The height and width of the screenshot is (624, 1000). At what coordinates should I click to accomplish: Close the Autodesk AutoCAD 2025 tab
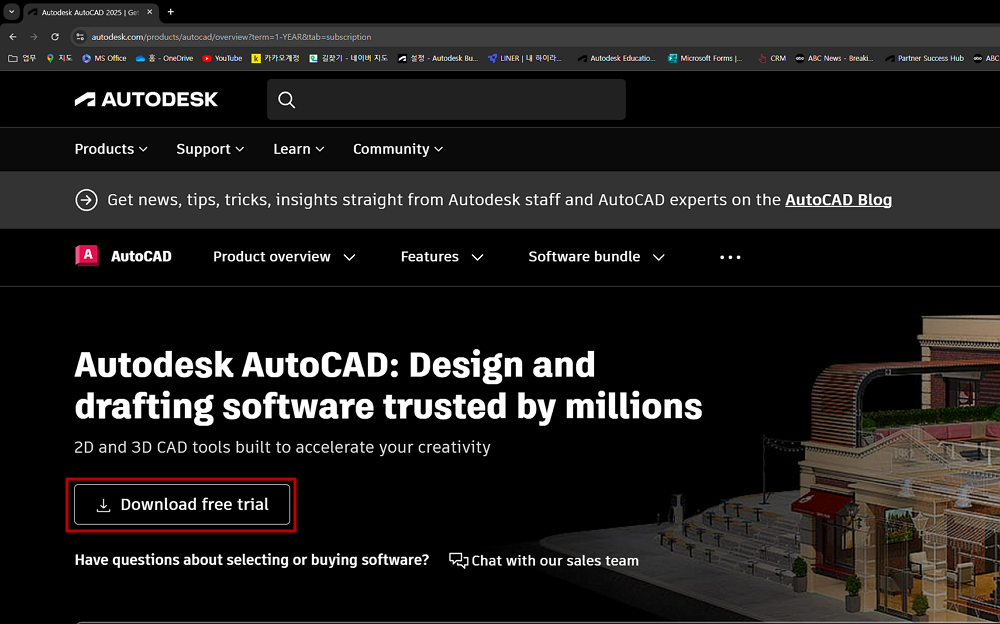click(x=150, y=11)
